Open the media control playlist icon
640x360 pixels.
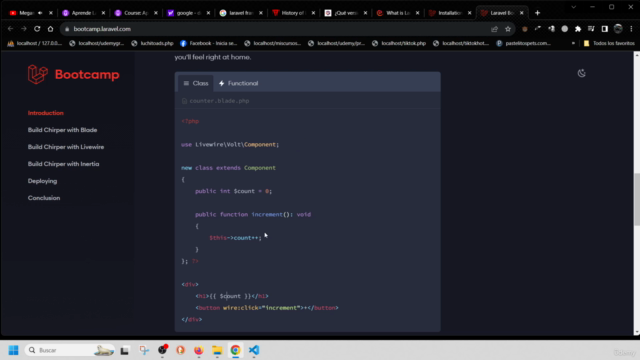pyautogui.click(x=591, y=29)
